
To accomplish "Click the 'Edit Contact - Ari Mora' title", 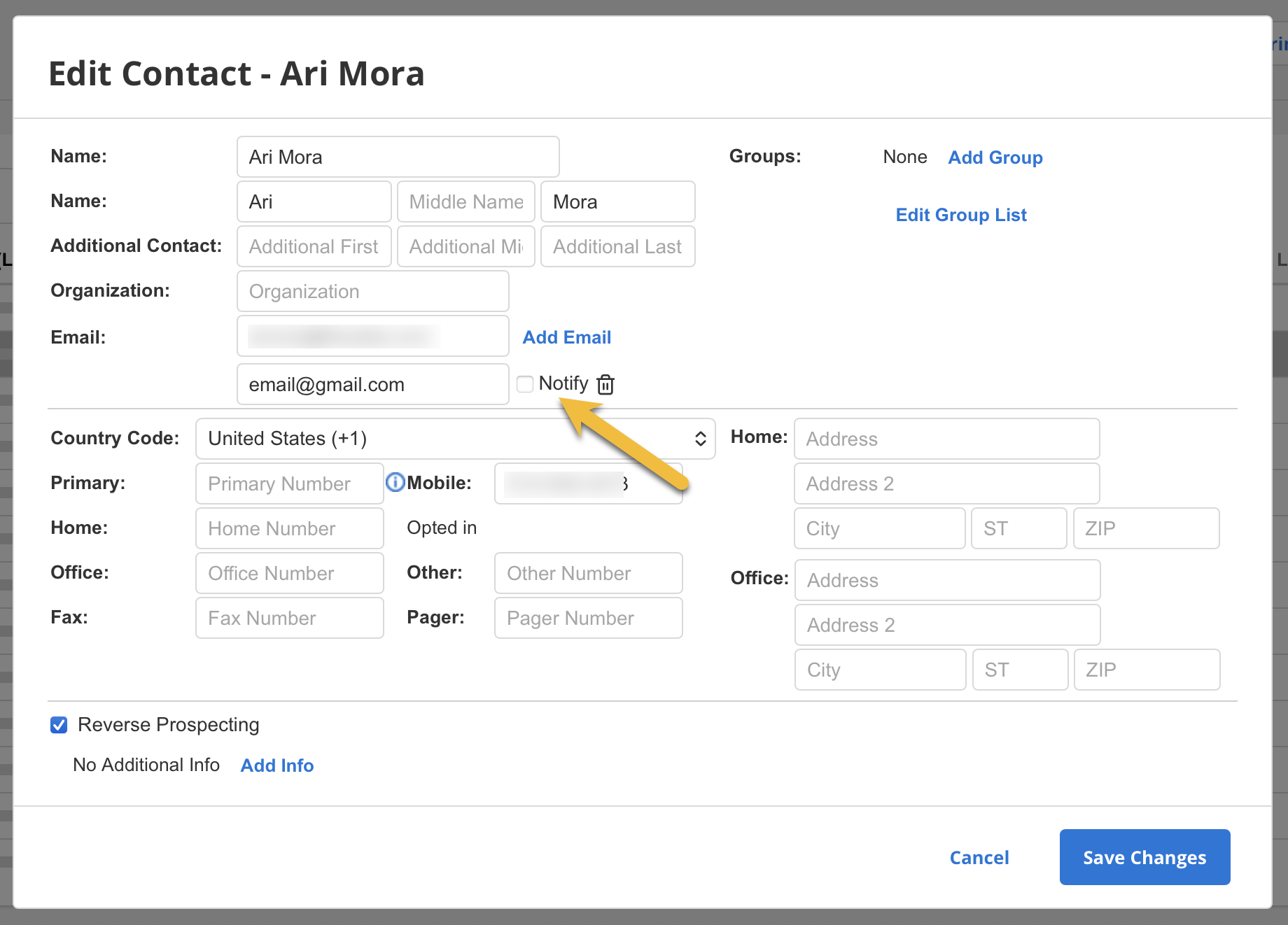I will 237,73.
